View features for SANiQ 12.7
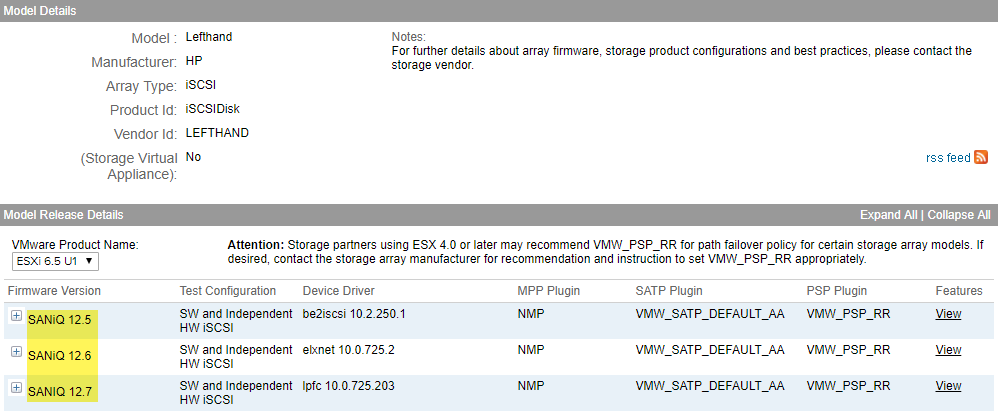This screenshot has width=998, height=415. pyautogui.click(x=948, y=387)
